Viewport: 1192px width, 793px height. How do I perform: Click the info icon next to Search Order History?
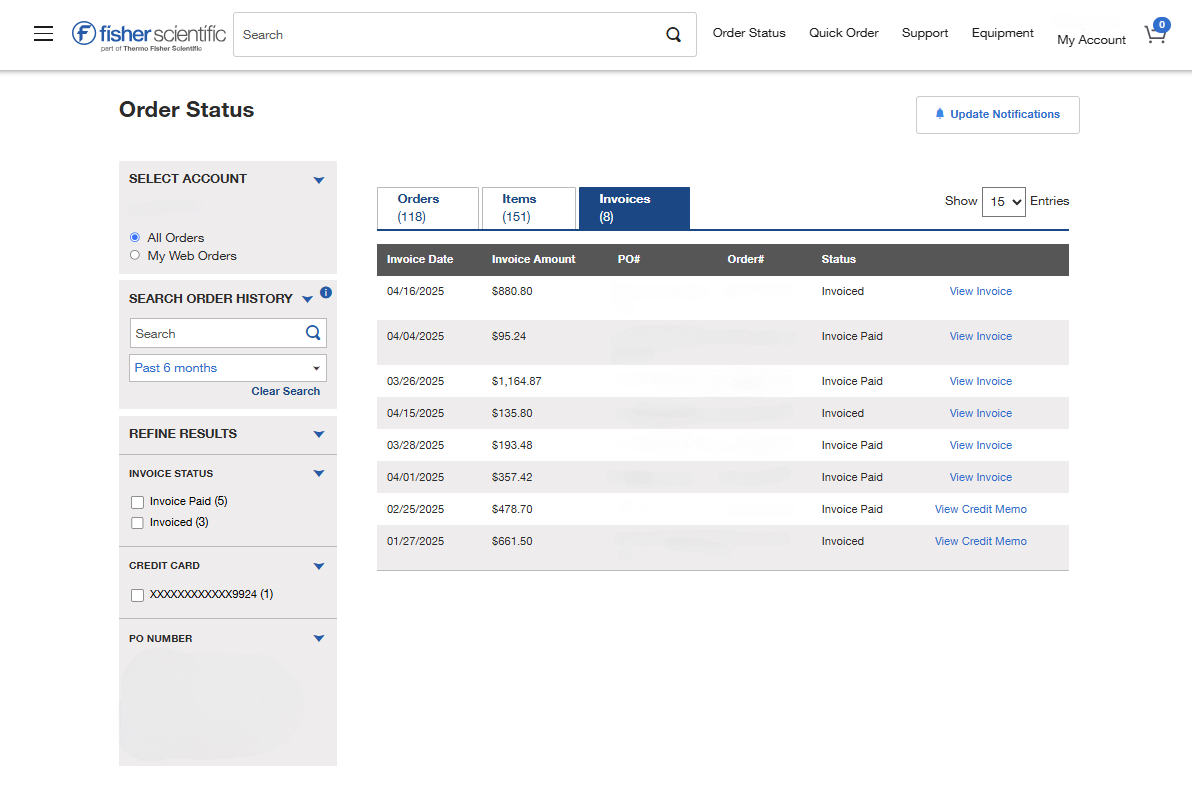click(325, 292)
